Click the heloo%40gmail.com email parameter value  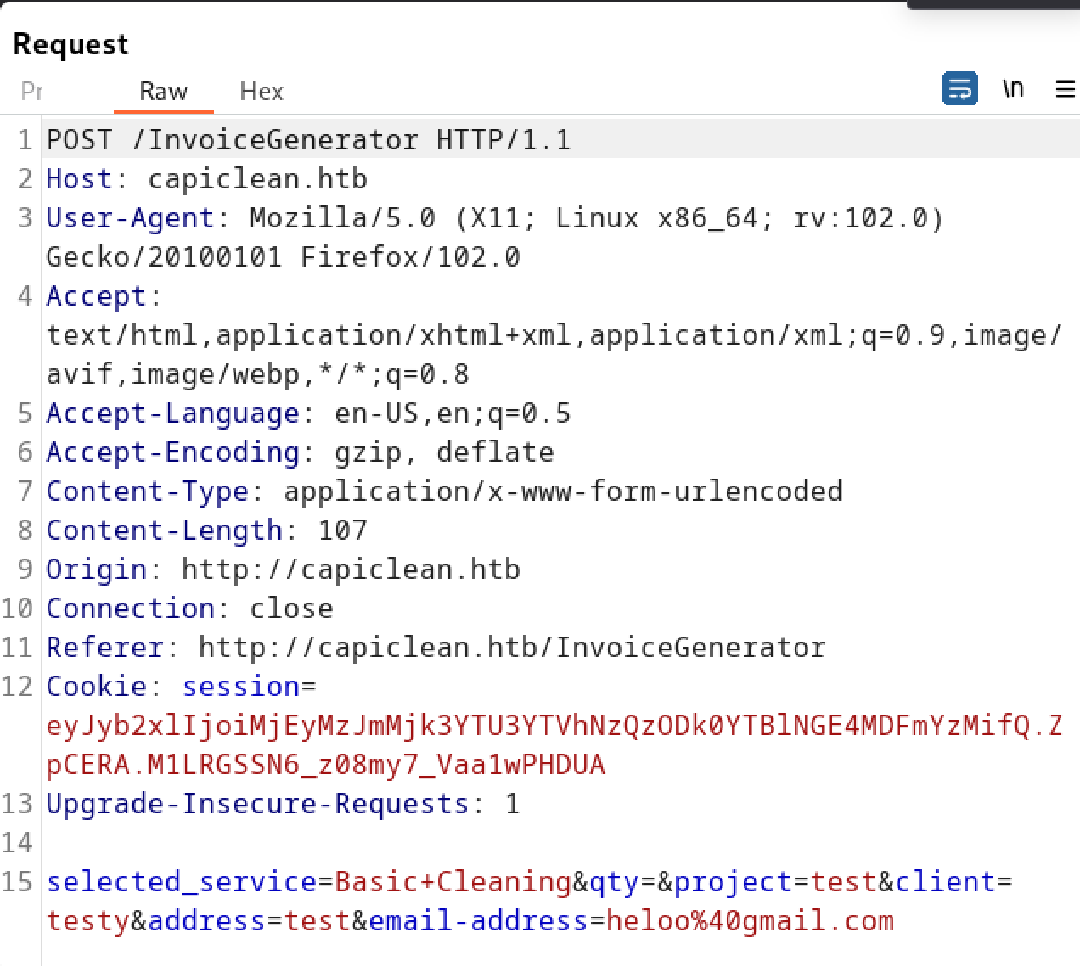[749, 921]
